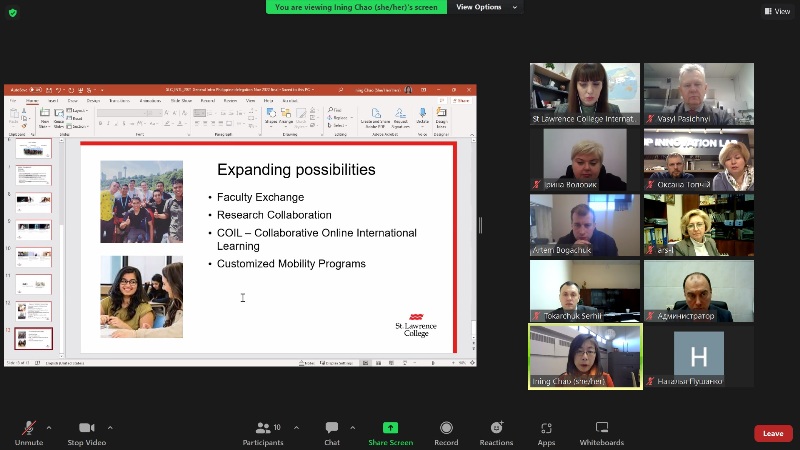Expand arrow beside Participants

click(x=296, y=428)
